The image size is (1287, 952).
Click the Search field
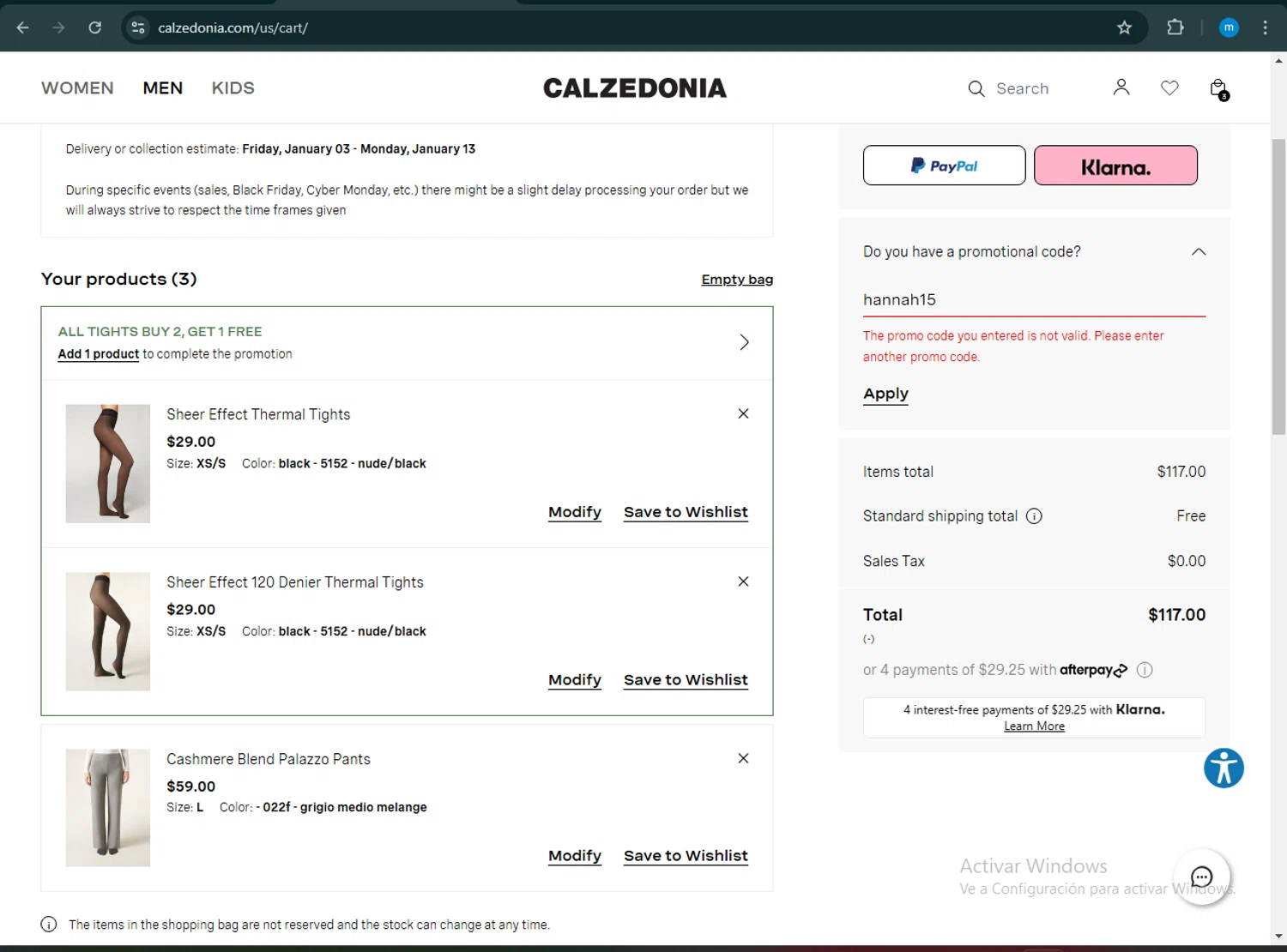coord(1023,88)
